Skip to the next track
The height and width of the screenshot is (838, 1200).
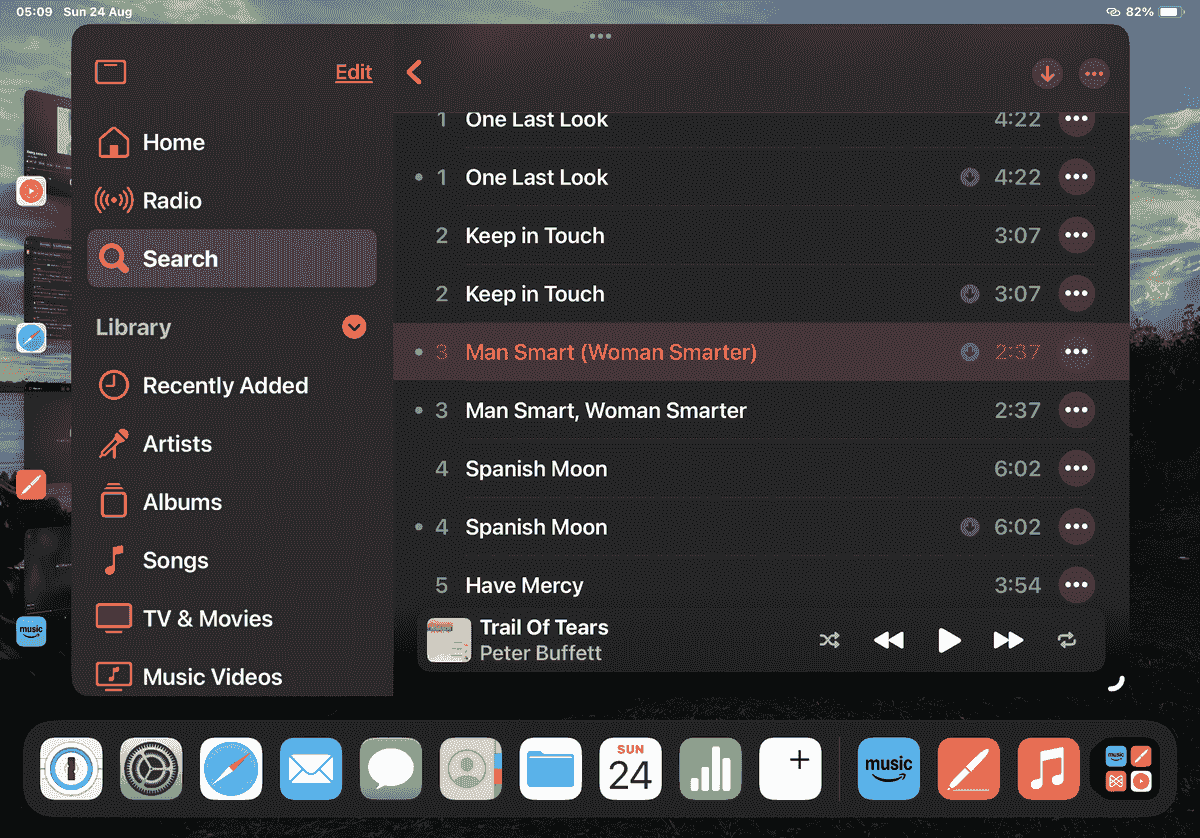coord(1008,641)
